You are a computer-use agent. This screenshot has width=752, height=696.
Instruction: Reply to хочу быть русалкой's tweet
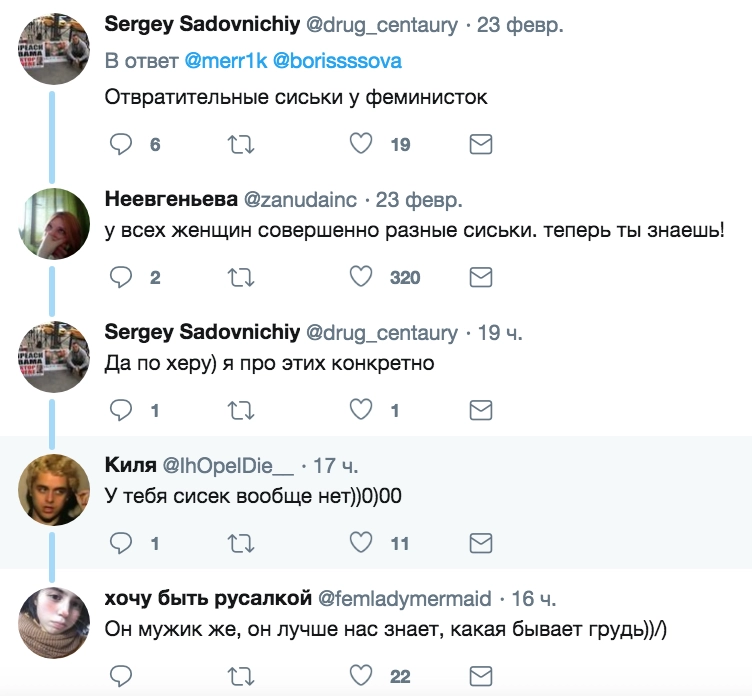coord(121,675)
